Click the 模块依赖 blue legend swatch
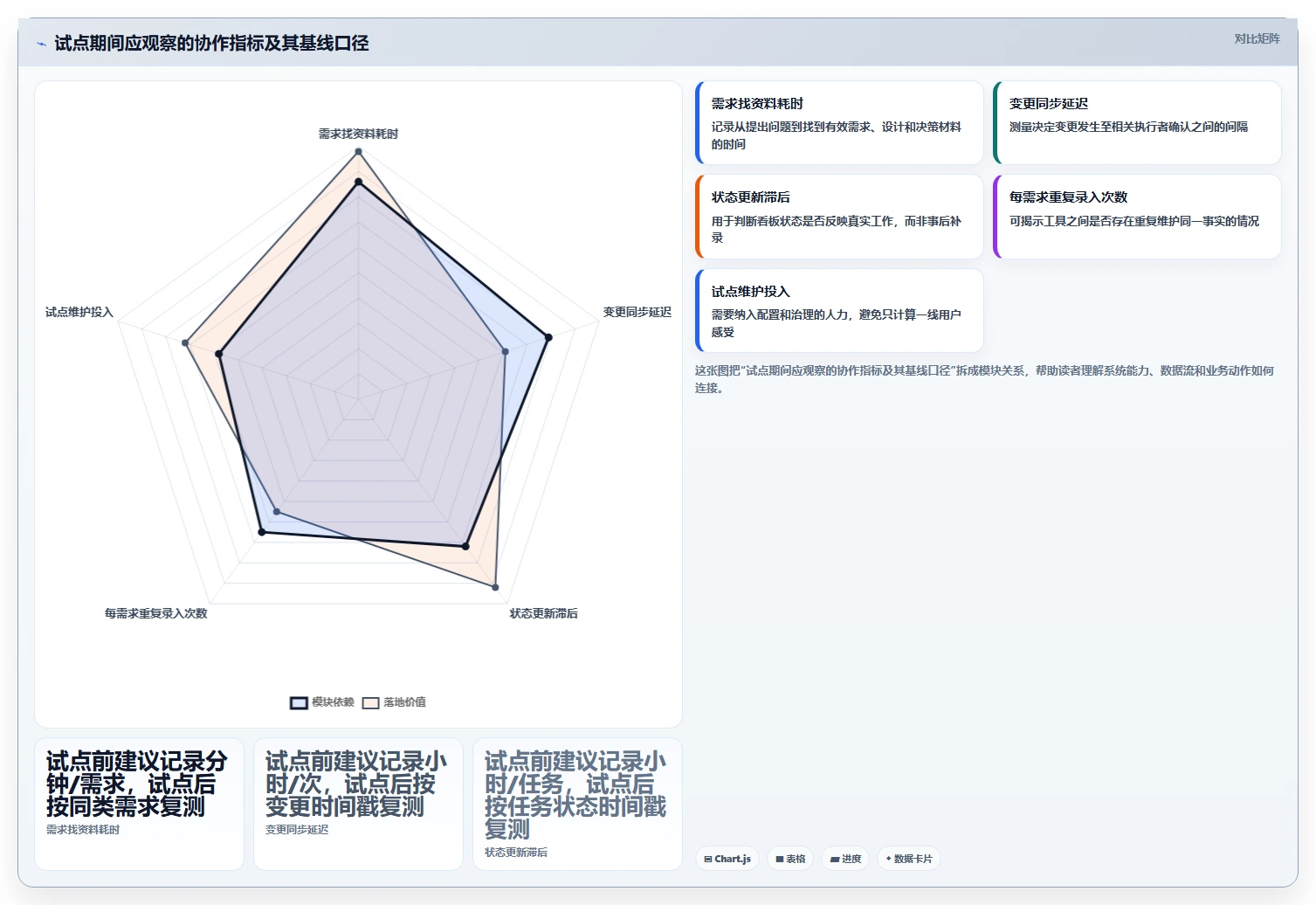 point(299,703)
